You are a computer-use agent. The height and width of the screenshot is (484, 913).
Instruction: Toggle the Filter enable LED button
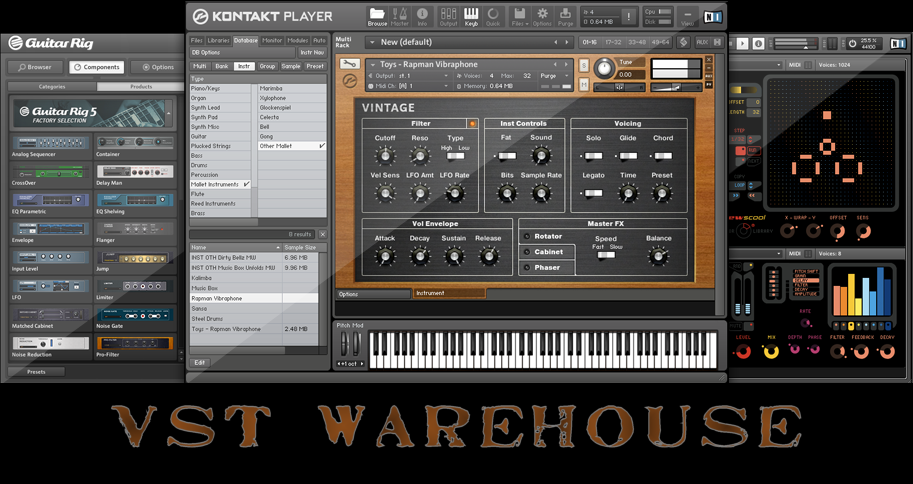pyautogui.click(x=472, y=123)
